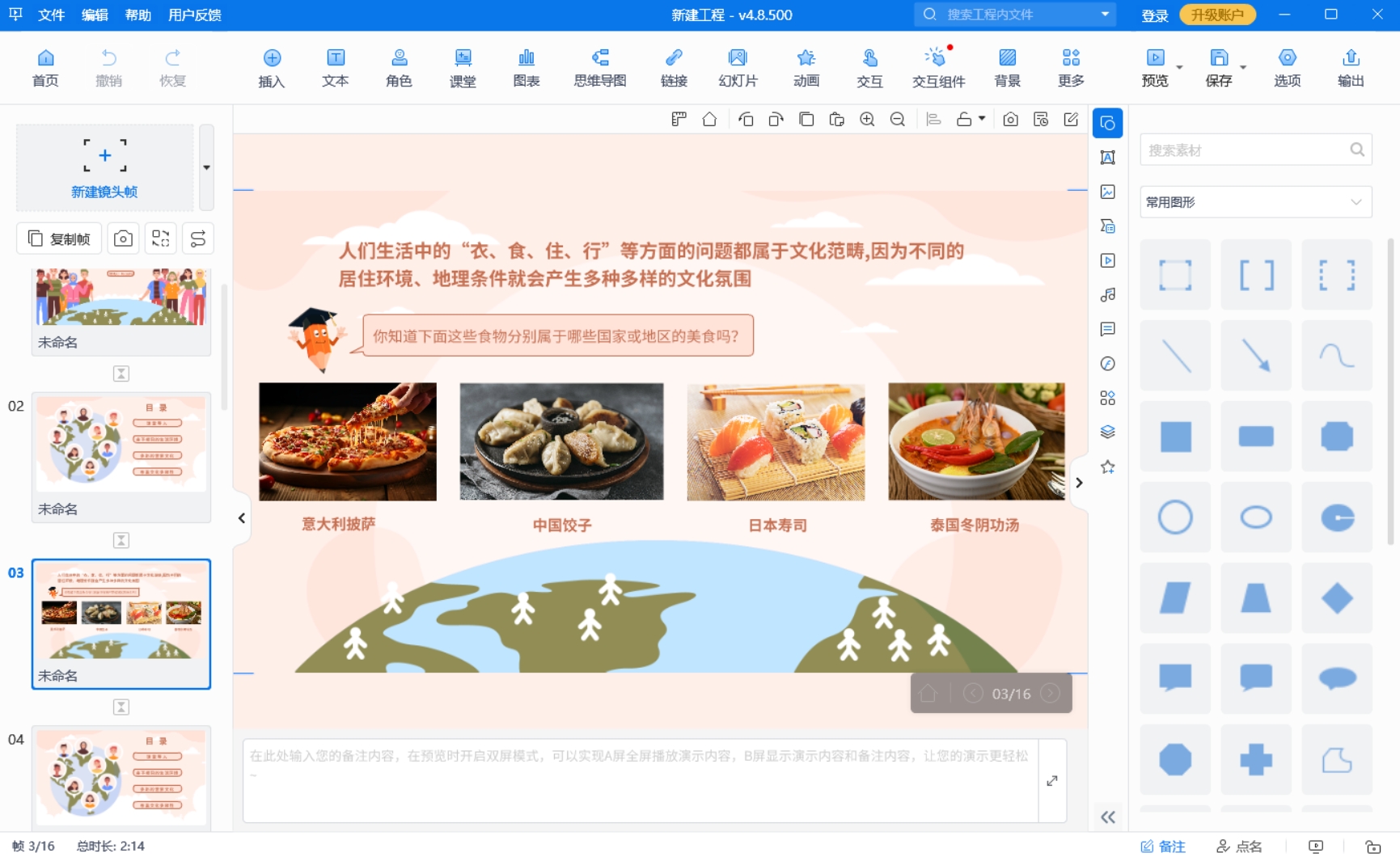Click the canvas toolbar camera screenshot icon
1400x857 pixels.
1010,120
